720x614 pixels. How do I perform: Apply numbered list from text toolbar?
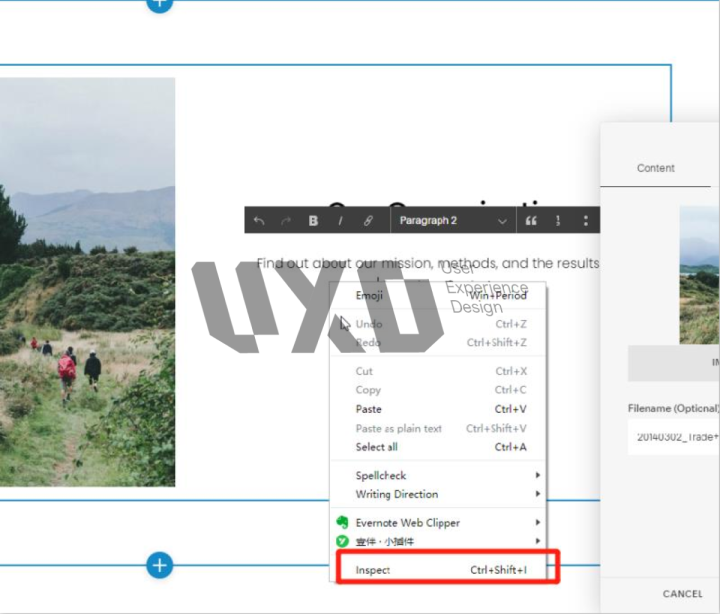(x=558, y=221)
